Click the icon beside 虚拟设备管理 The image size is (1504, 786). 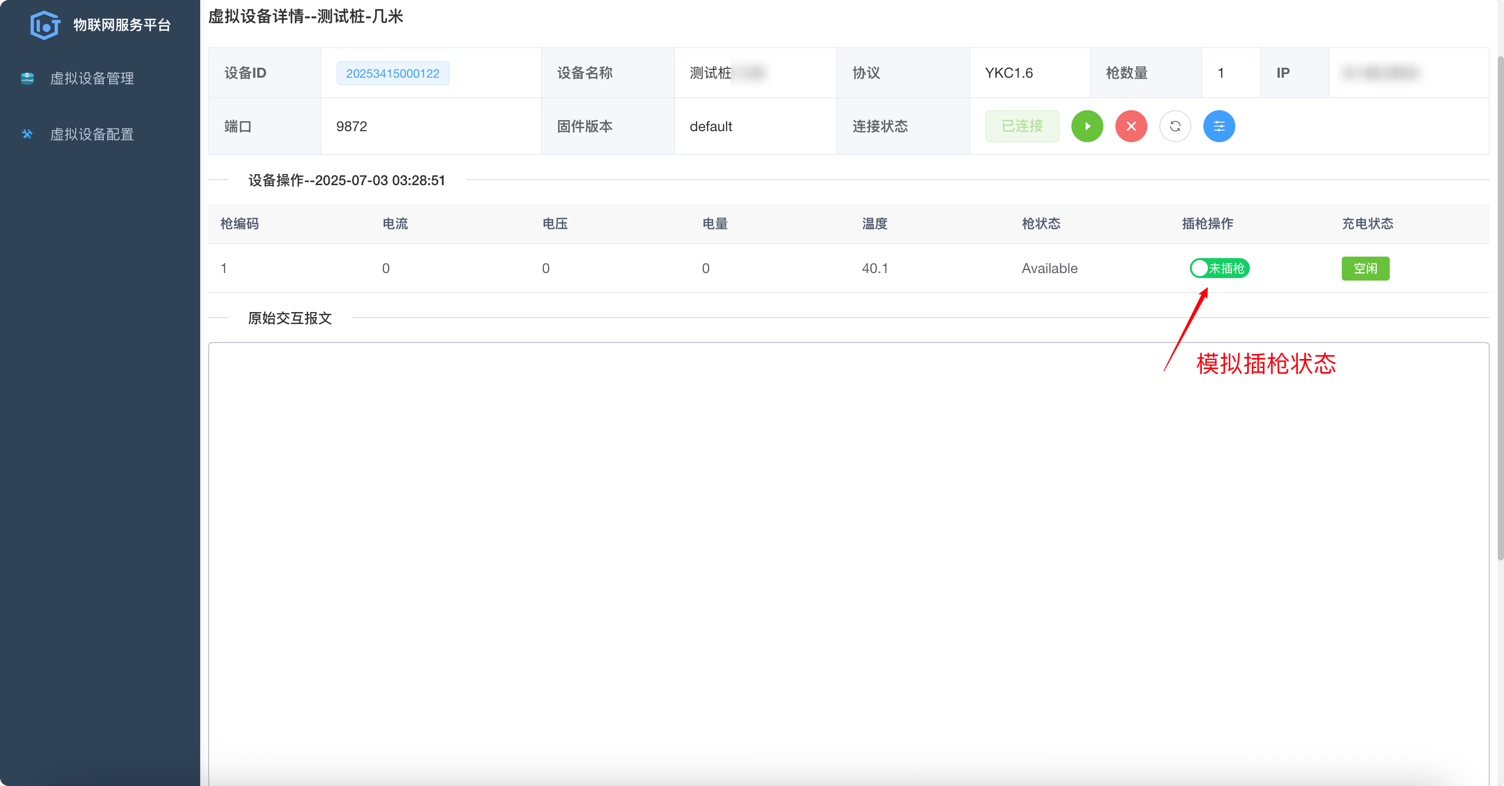(28, 78)
